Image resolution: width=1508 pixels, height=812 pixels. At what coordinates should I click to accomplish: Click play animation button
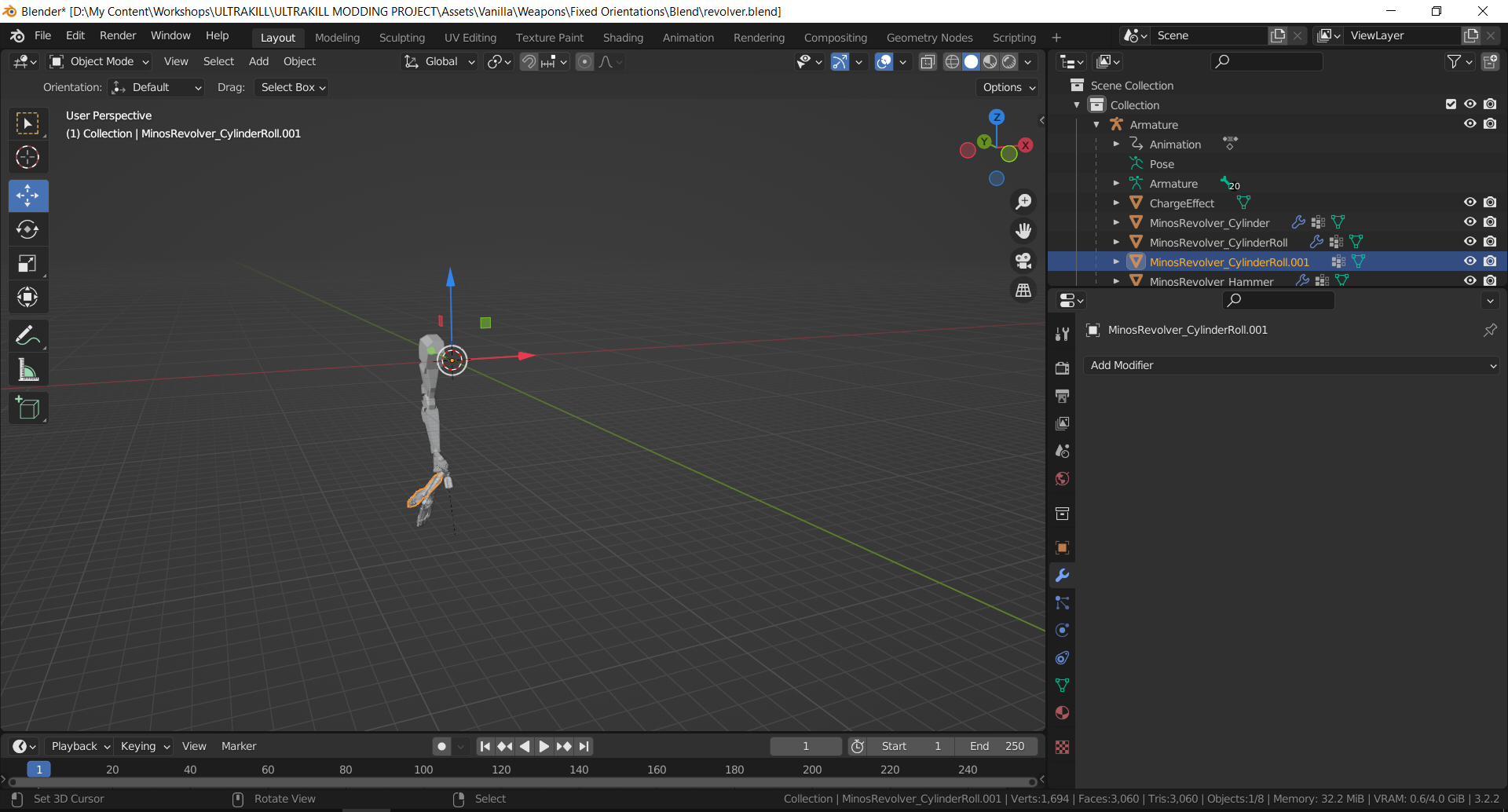544,747
